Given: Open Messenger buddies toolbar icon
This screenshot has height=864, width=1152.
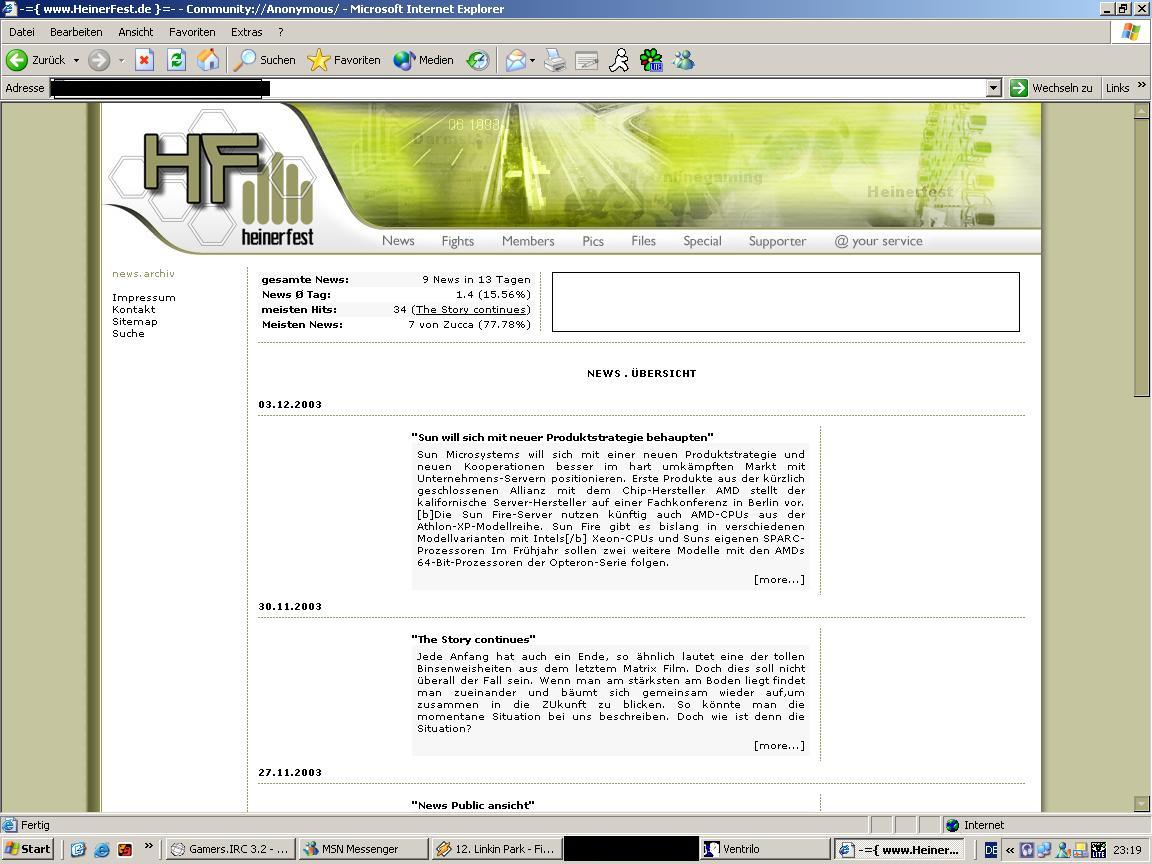Looking at the screenshot, I should 683,60.
